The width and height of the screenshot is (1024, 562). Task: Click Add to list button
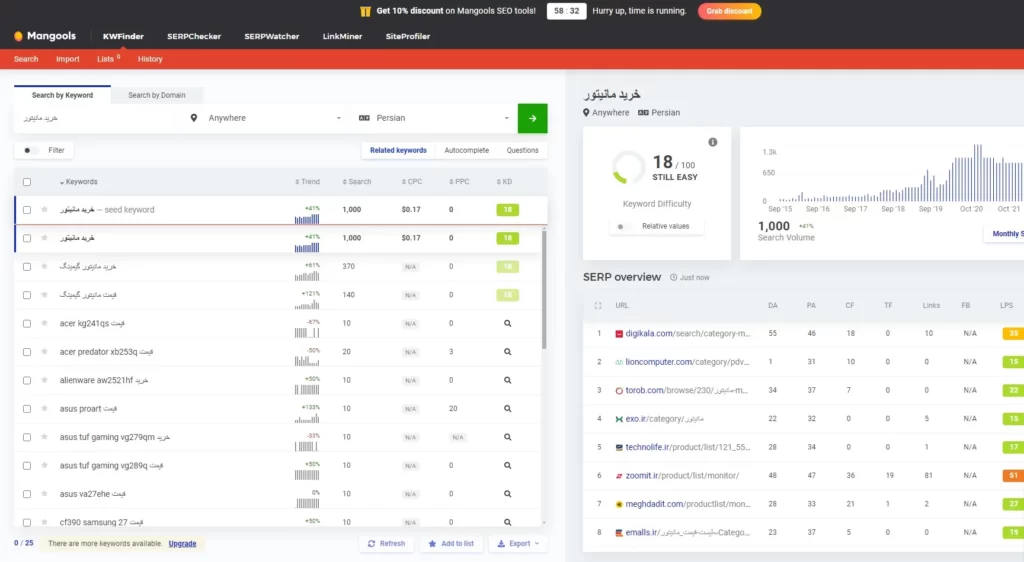tap(451, 543)
